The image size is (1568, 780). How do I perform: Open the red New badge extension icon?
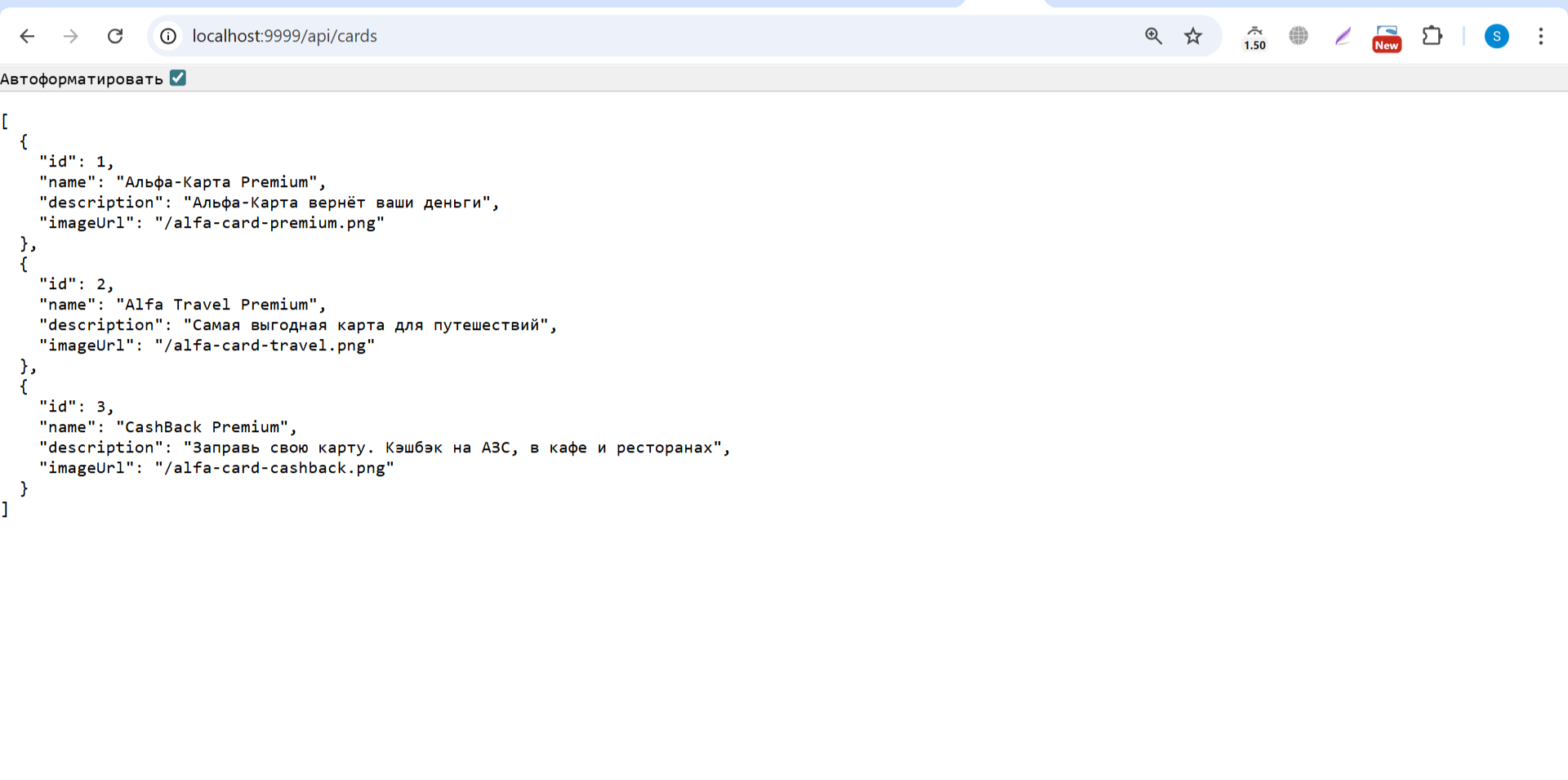pyautogui.click(x=1387, y=38)
